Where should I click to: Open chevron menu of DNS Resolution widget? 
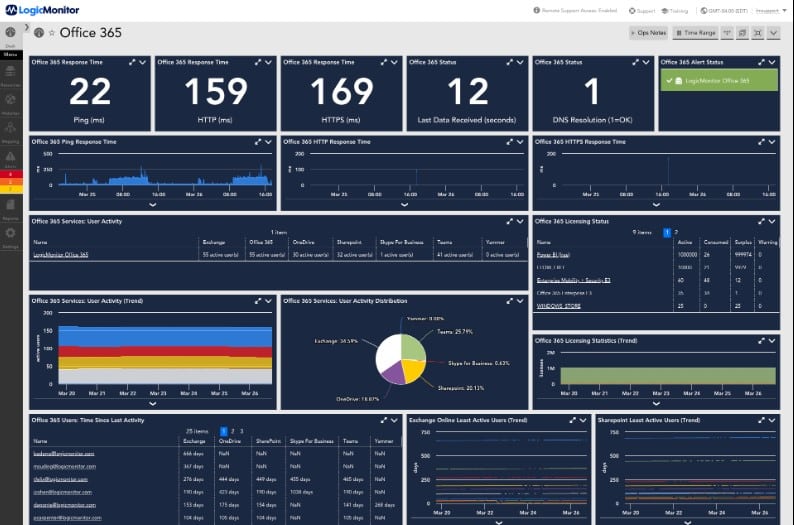[646, 62]
